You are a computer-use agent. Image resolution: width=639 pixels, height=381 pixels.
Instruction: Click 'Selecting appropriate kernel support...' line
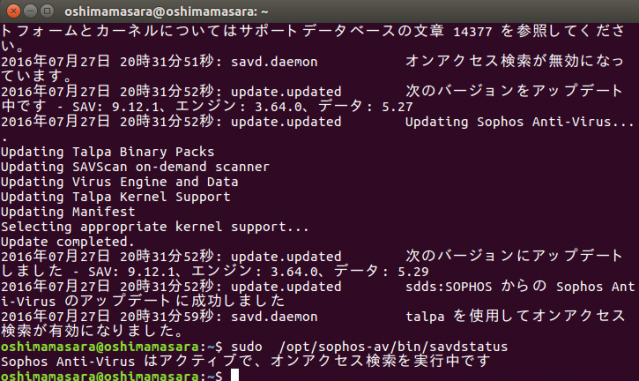click(x=155, y=227)
